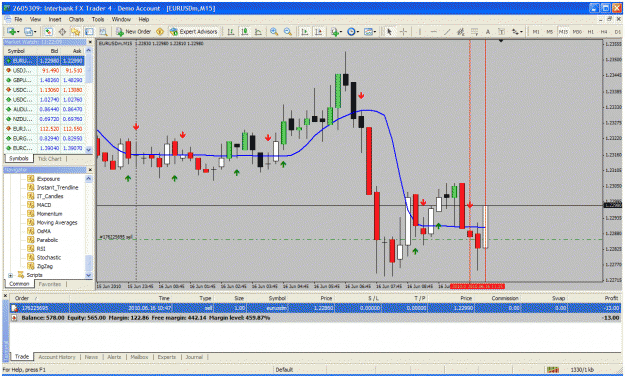Select the Text 'A' drawing tool
This screenshot has width=625, height=376.
[x=488, y=31]
